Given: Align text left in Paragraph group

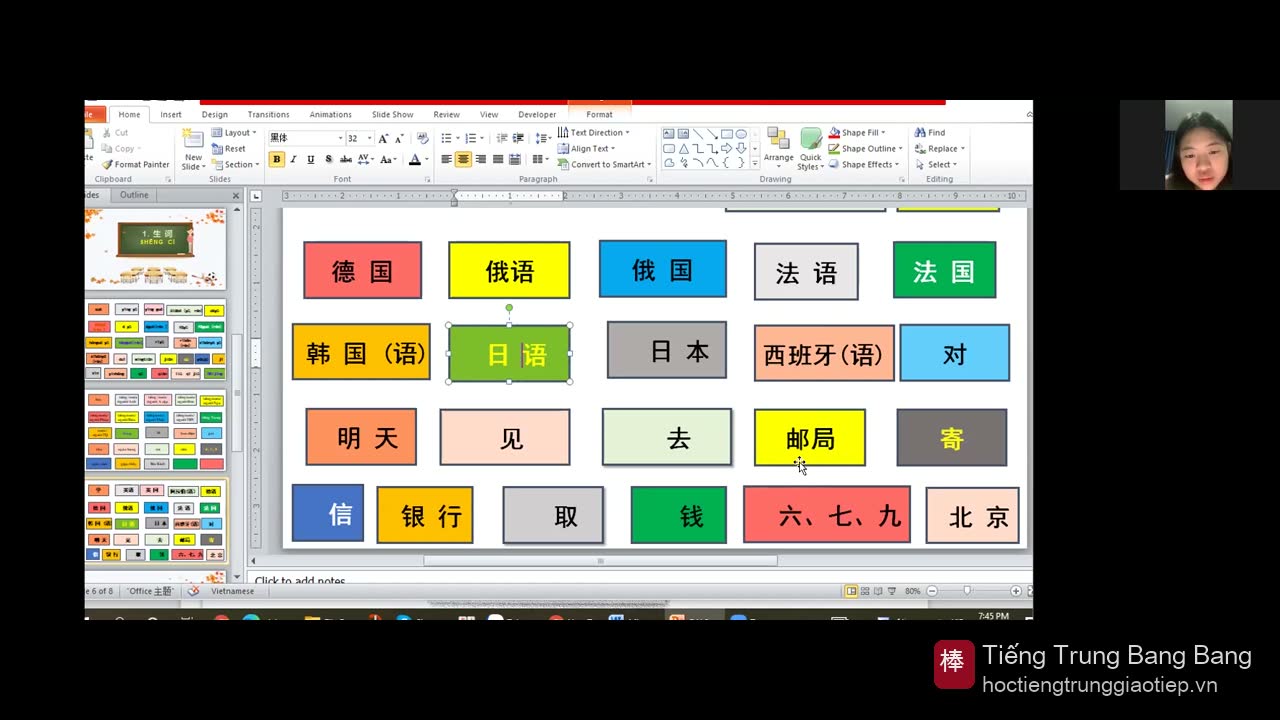Looking at the screenshot, I should [x=446, y=160].
